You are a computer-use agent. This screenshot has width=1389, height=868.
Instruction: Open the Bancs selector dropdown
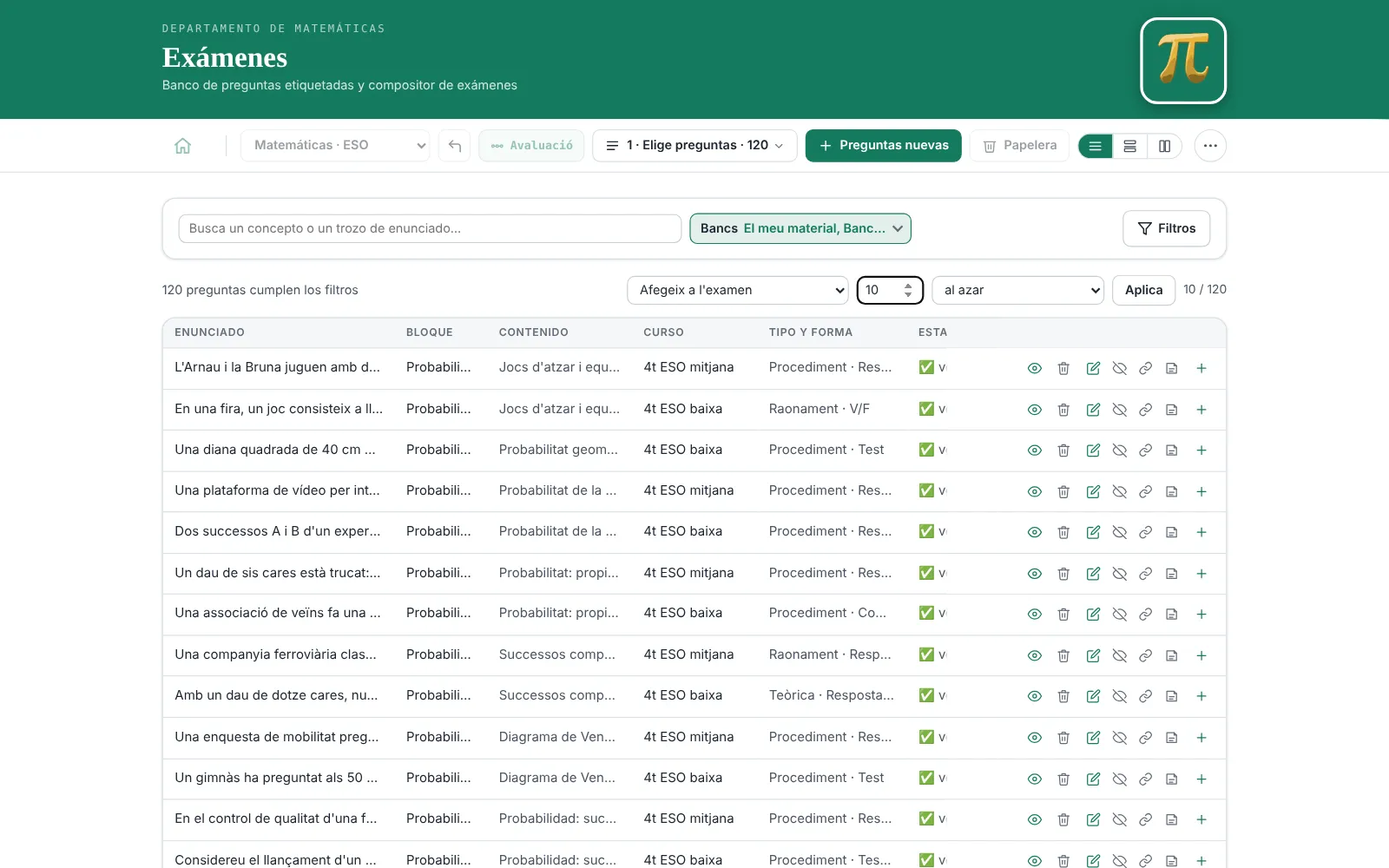point(800,228)
